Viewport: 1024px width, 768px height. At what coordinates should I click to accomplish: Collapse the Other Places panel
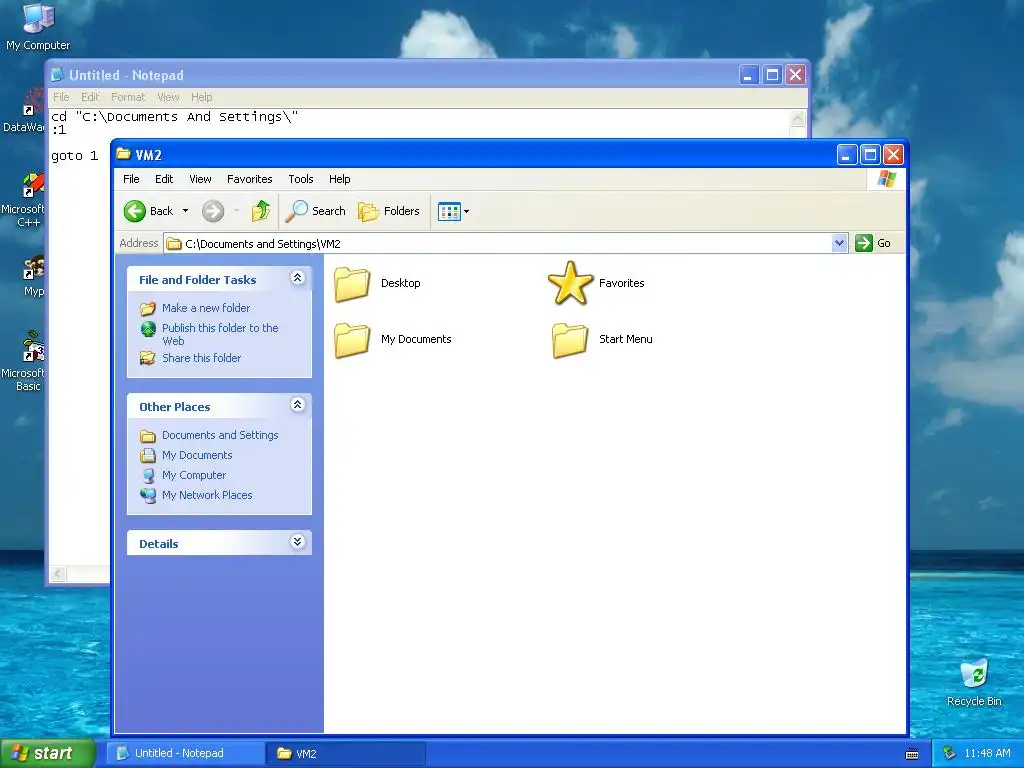click(x=297, y=405)
